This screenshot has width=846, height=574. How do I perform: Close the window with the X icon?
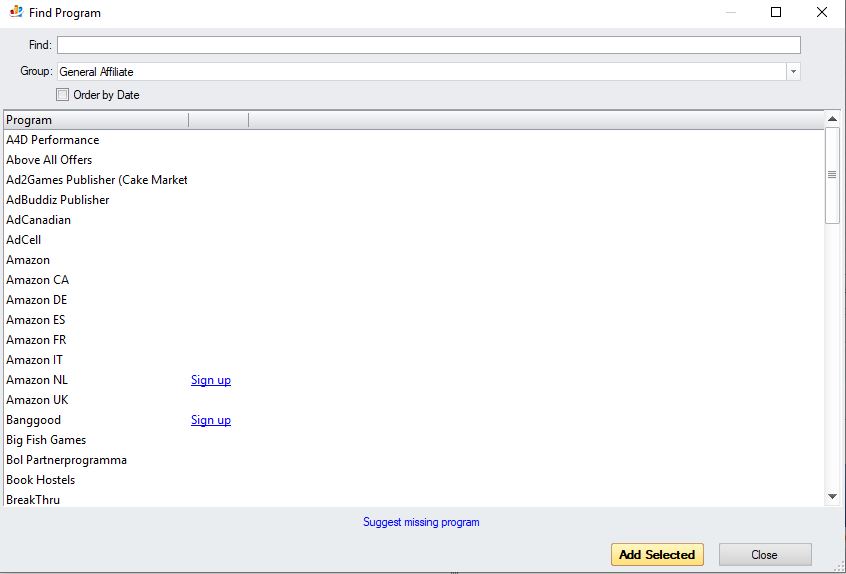822,12
